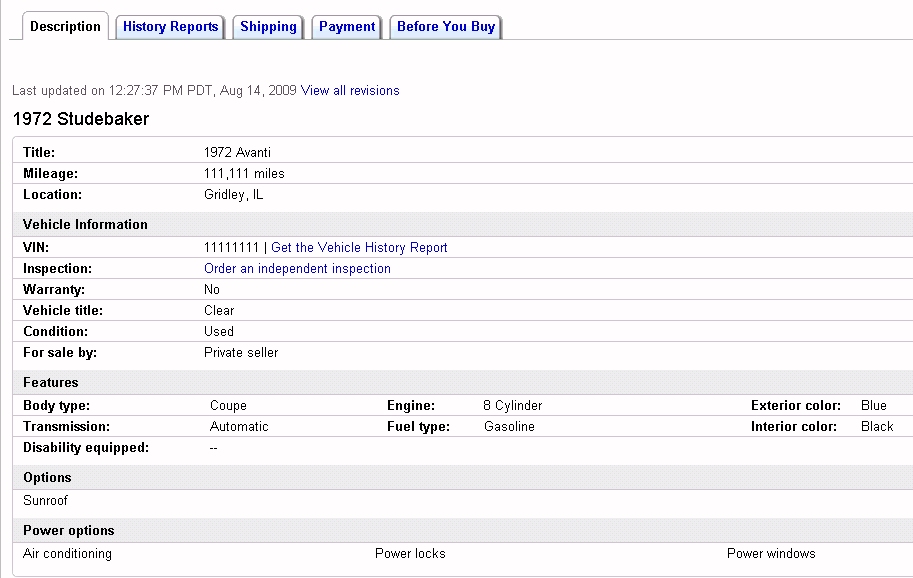
Task: Click the Gridley, IL location value
Action: (233, 195)
